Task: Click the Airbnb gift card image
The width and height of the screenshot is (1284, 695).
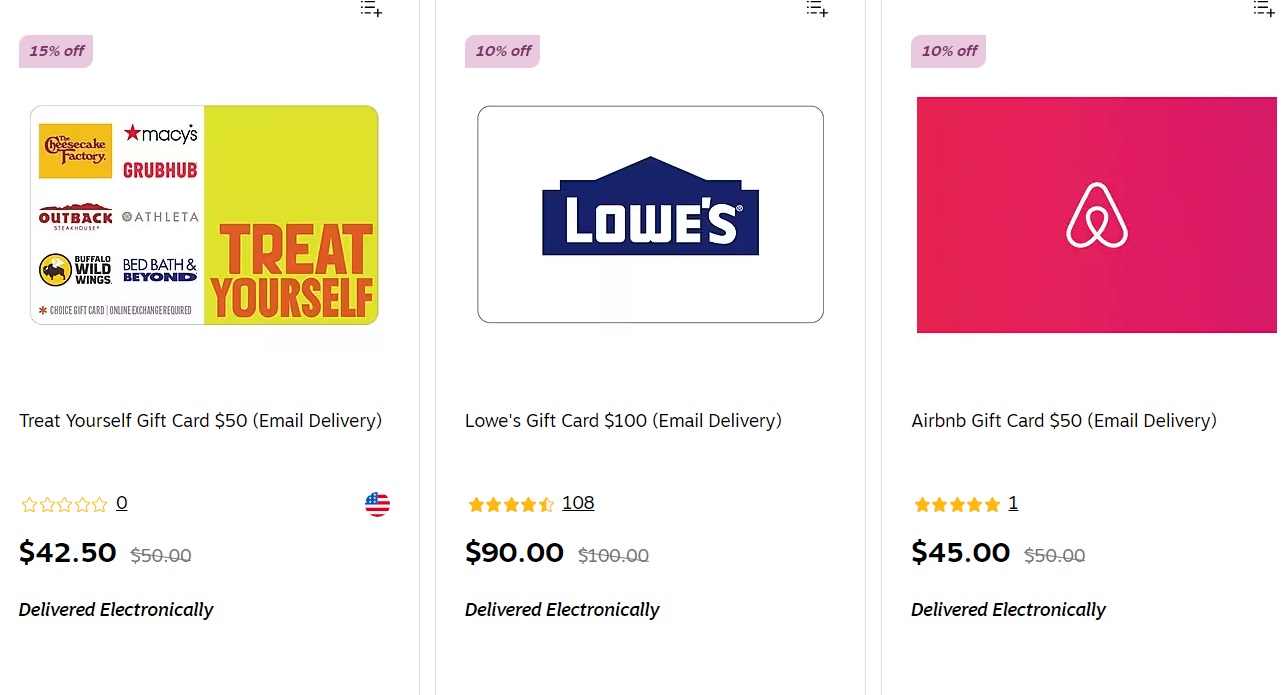Action: click(x=1096, y=214)
